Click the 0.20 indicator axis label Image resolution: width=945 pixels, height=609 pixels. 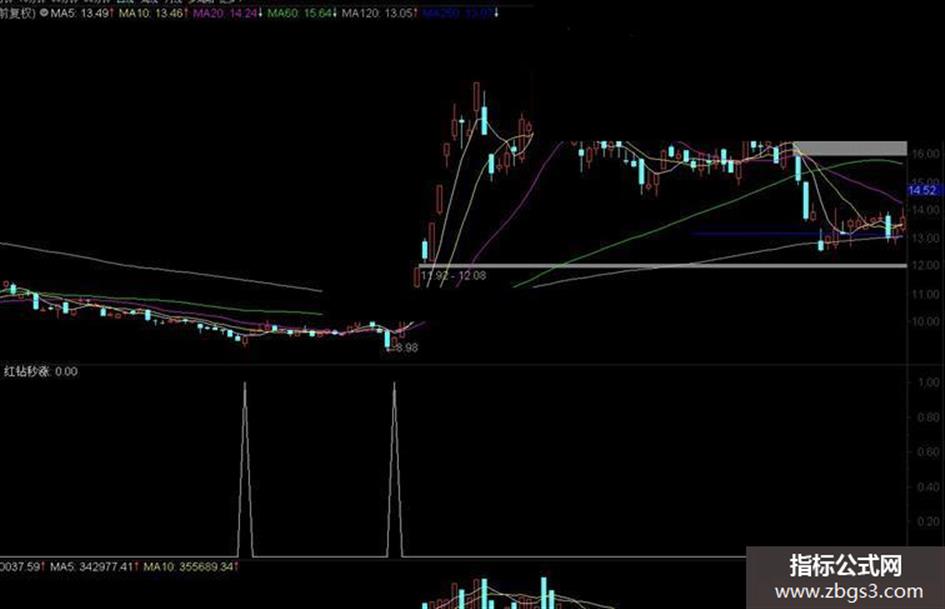(928, 522)
